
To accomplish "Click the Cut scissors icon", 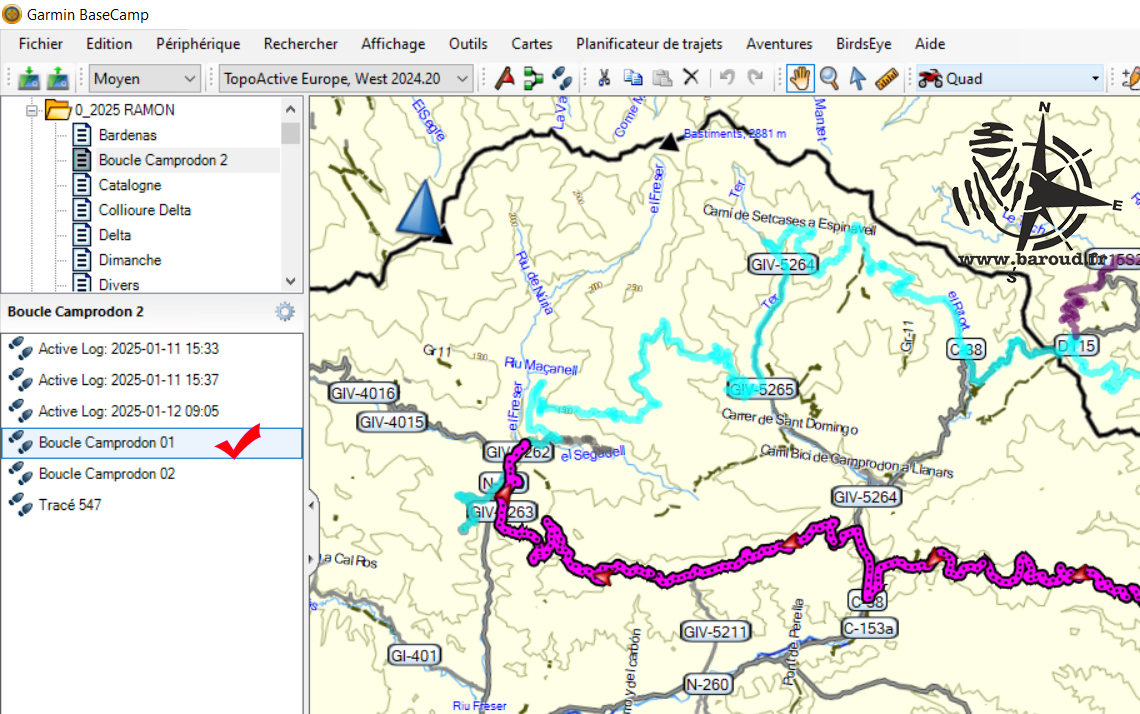I will coord(603,79).
